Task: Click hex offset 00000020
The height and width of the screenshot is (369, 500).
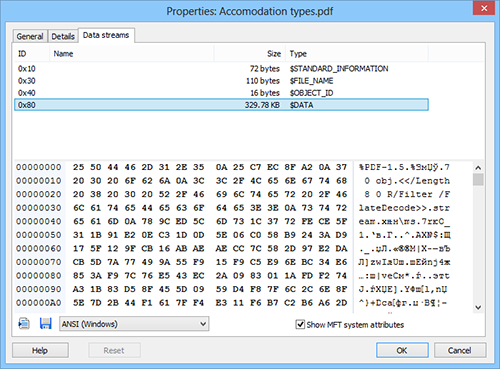Action: (x=39, y=194)
